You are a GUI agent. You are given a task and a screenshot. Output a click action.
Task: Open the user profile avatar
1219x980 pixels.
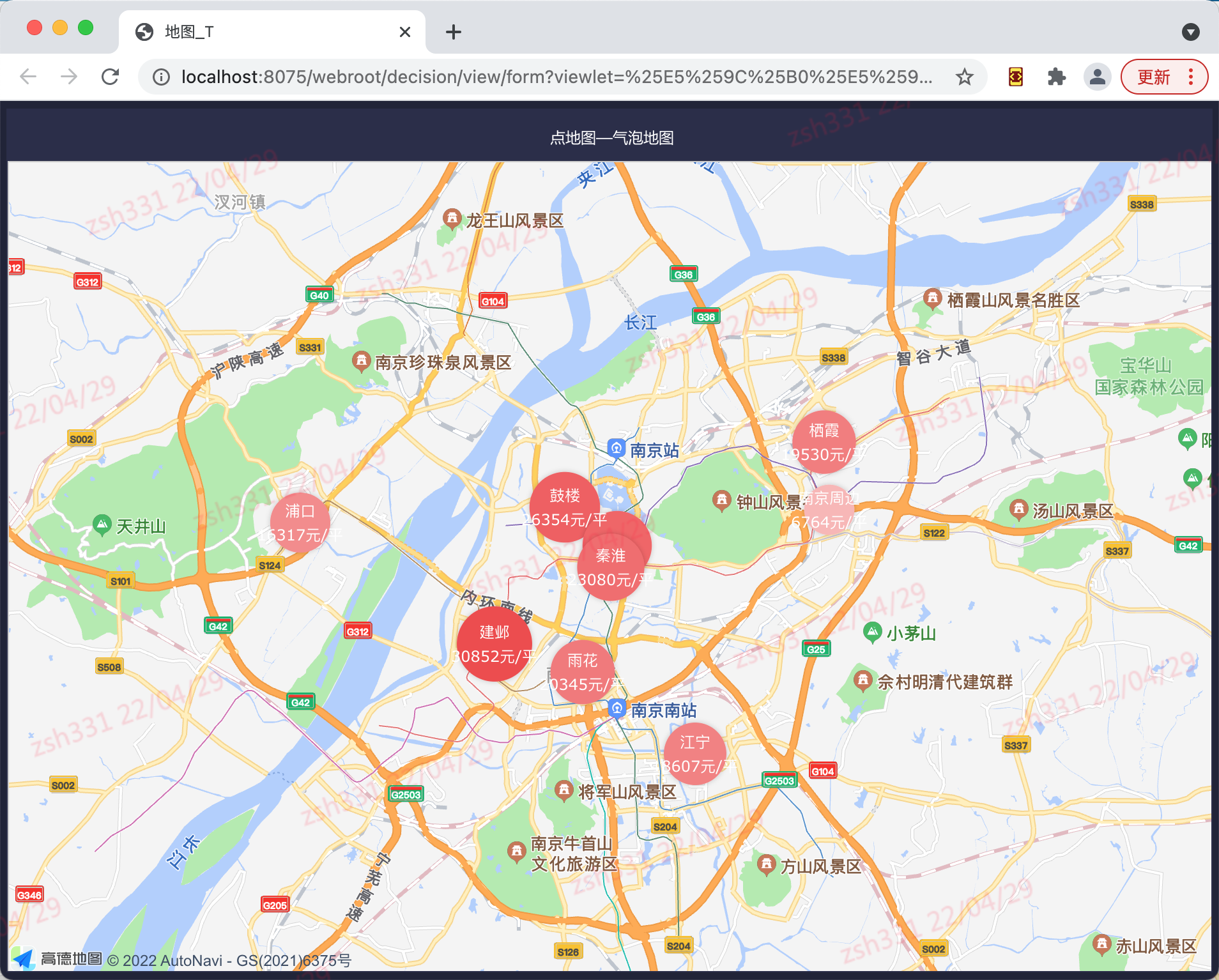pyautogui.click(x=1098, y=77)
